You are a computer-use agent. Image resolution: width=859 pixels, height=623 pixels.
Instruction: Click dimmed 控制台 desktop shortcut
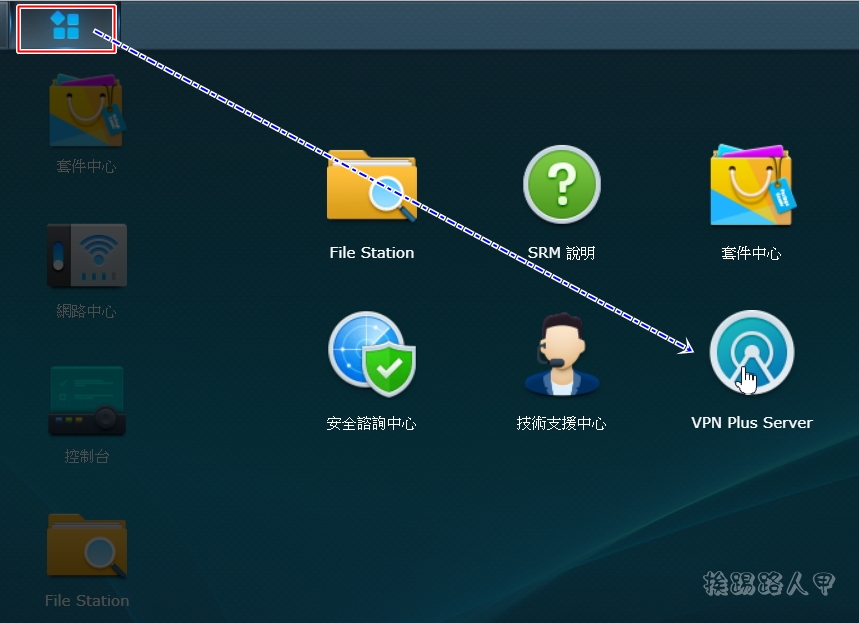pyautogui.click(x=87, y=401)
